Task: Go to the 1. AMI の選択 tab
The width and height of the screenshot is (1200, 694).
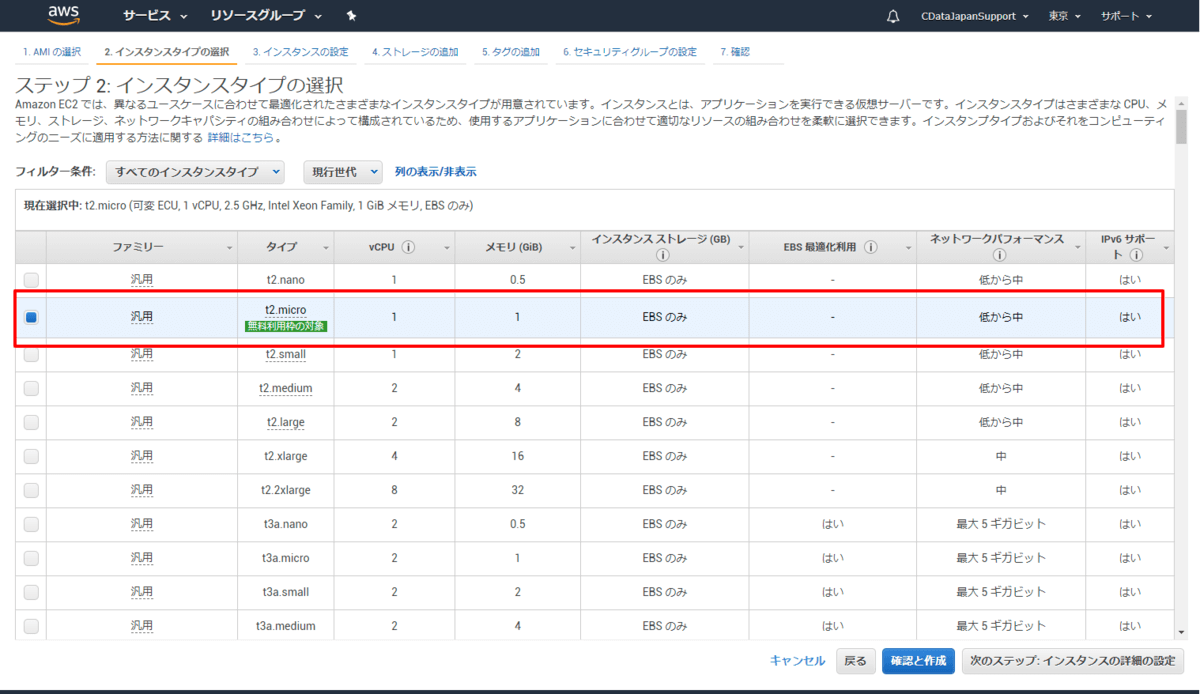Action: click(52, 51)
